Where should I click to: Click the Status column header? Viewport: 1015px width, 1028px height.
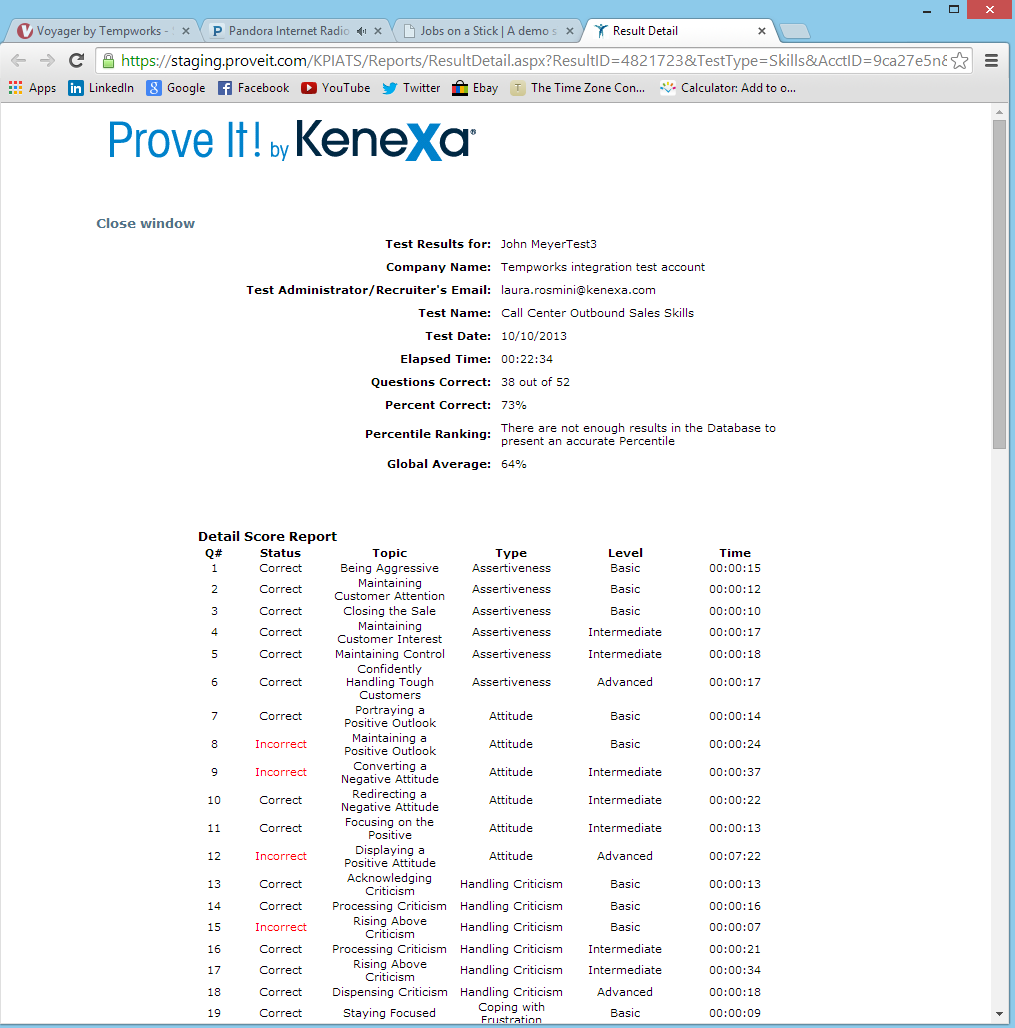(280, 553)
